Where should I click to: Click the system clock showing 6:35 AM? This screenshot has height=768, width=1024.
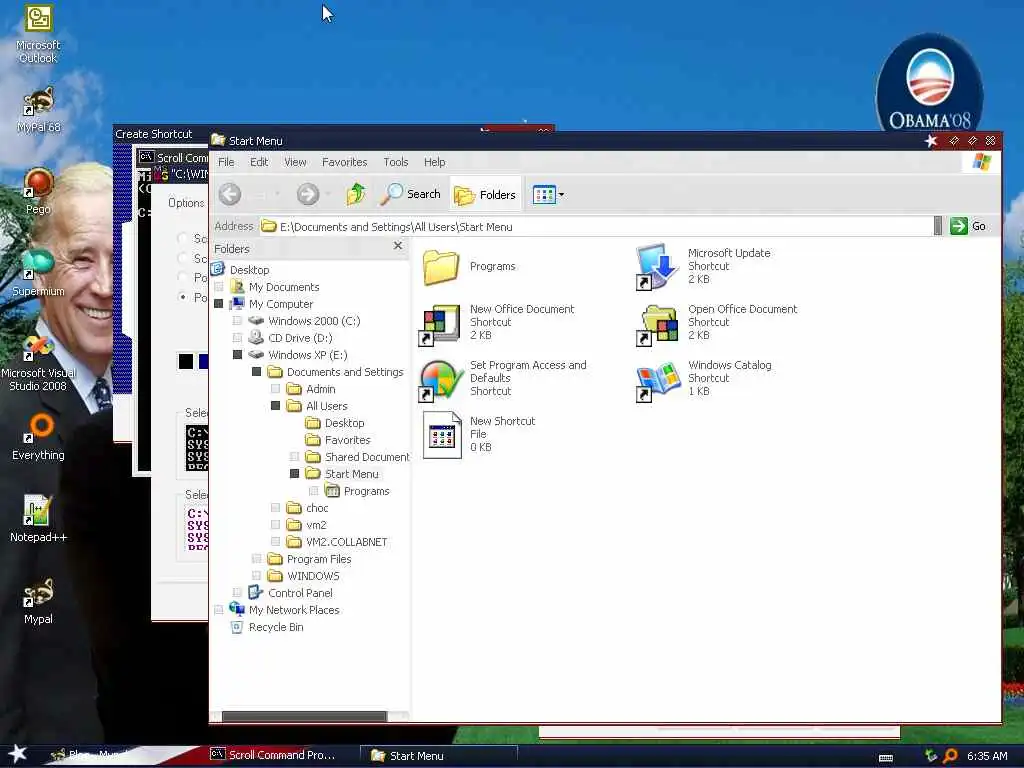[x=987, y=756]
